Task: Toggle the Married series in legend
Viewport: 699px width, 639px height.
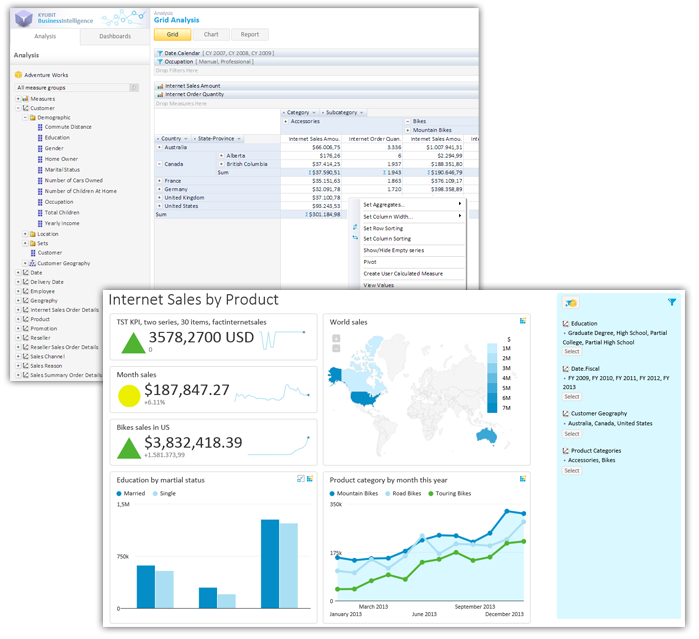Action: pyautogui.click(x=136, y=493)
